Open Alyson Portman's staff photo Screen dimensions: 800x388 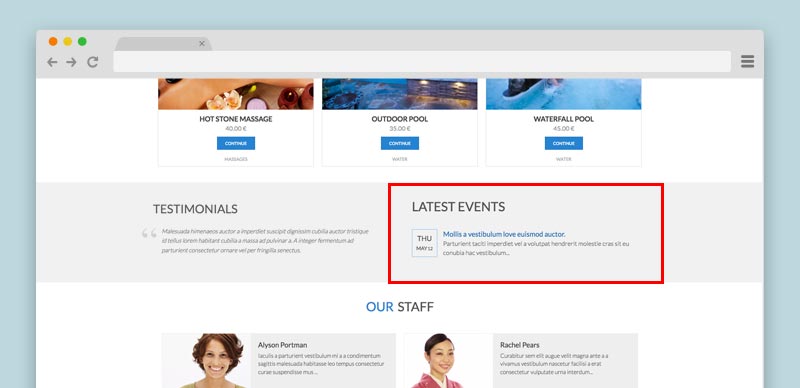click(207, 360)
